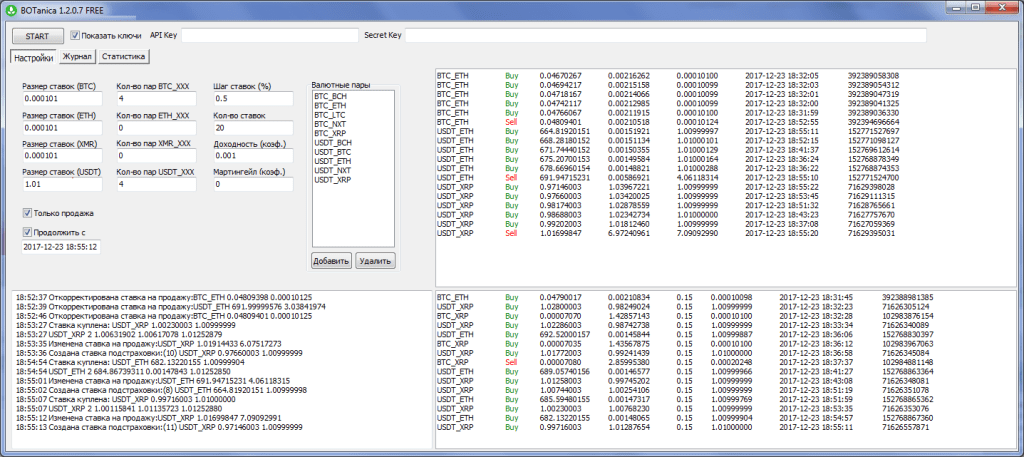Click the Размер ставок (BTC) field

click(x=62, y=98)
